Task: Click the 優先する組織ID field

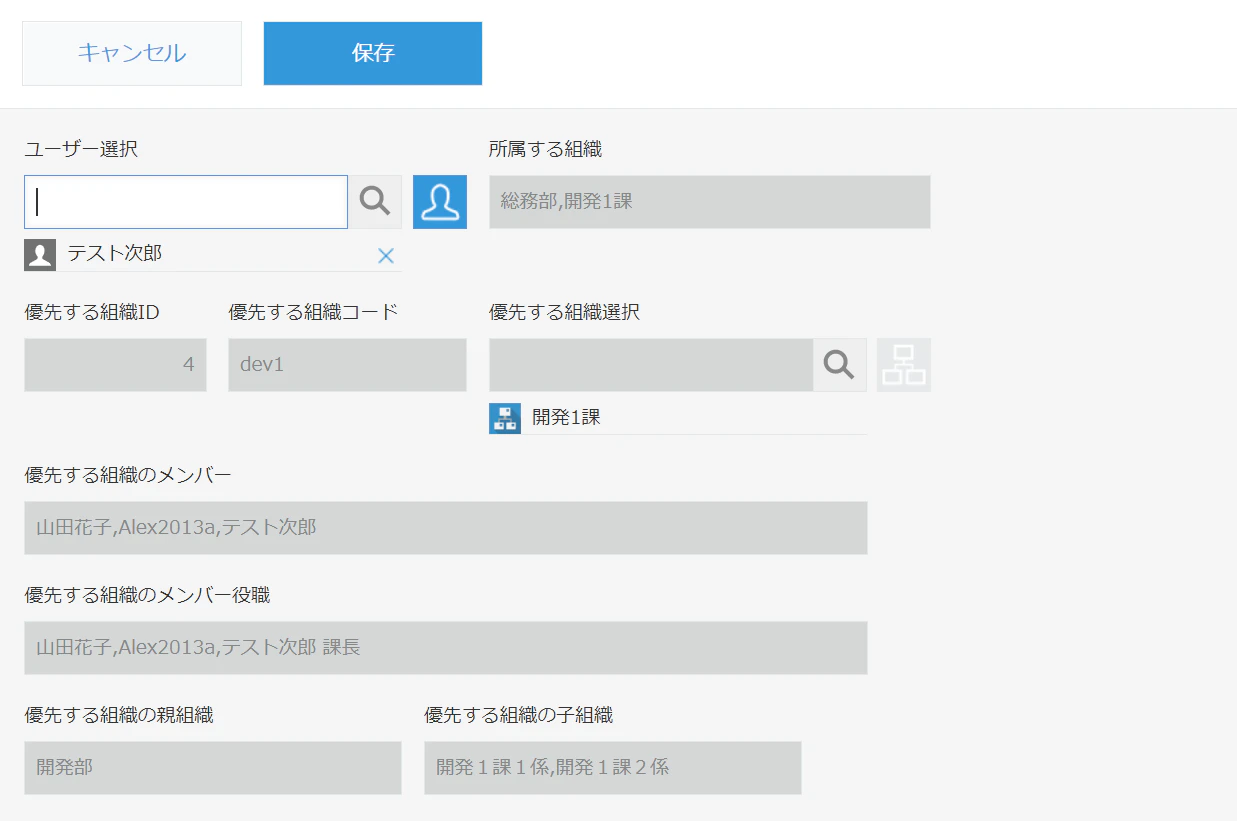Action: click(x=115, y=365)
